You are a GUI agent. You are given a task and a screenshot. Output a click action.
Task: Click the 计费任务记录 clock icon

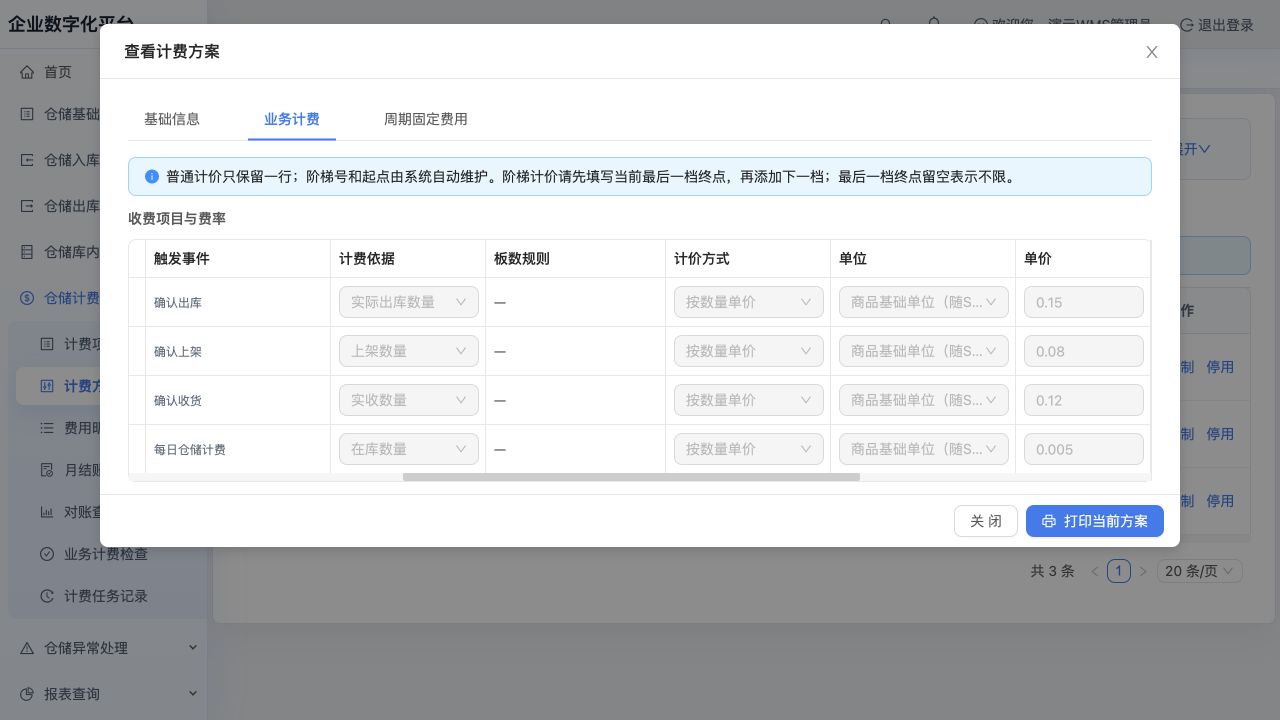(47, 596)
